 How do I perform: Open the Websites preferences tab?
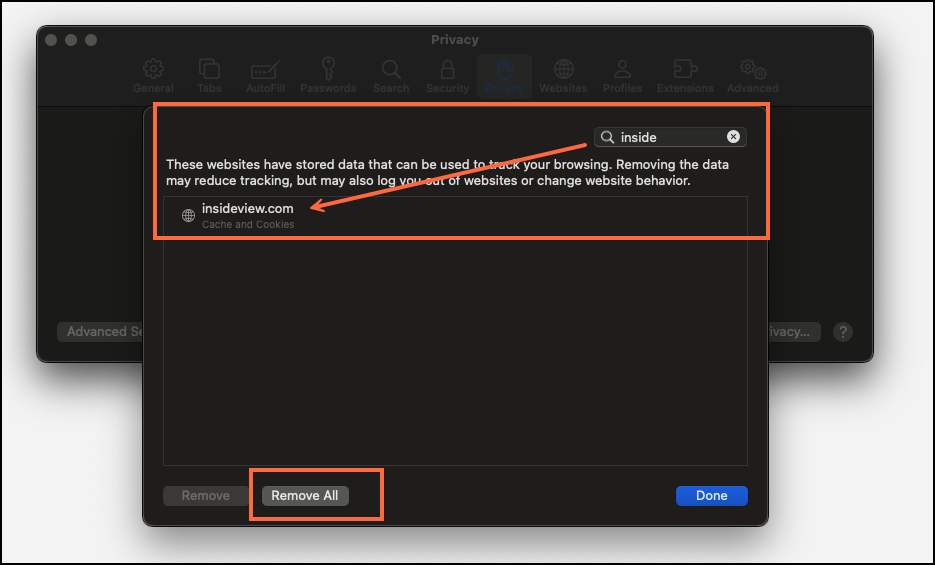563,76
